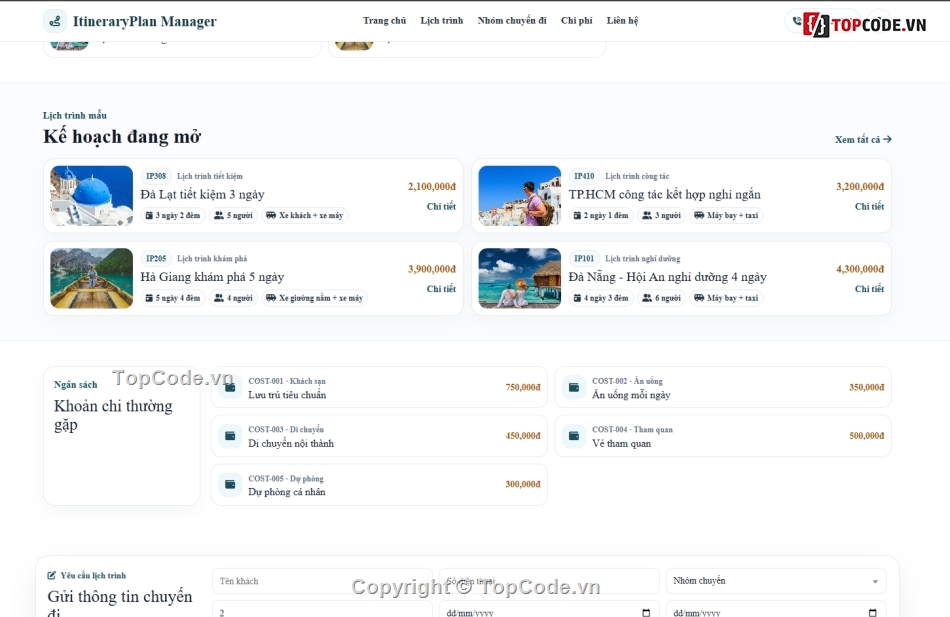Click the Hà Giang boat lake thumbnail
Viewport: 950px width, 617px height.
[91, 278]
